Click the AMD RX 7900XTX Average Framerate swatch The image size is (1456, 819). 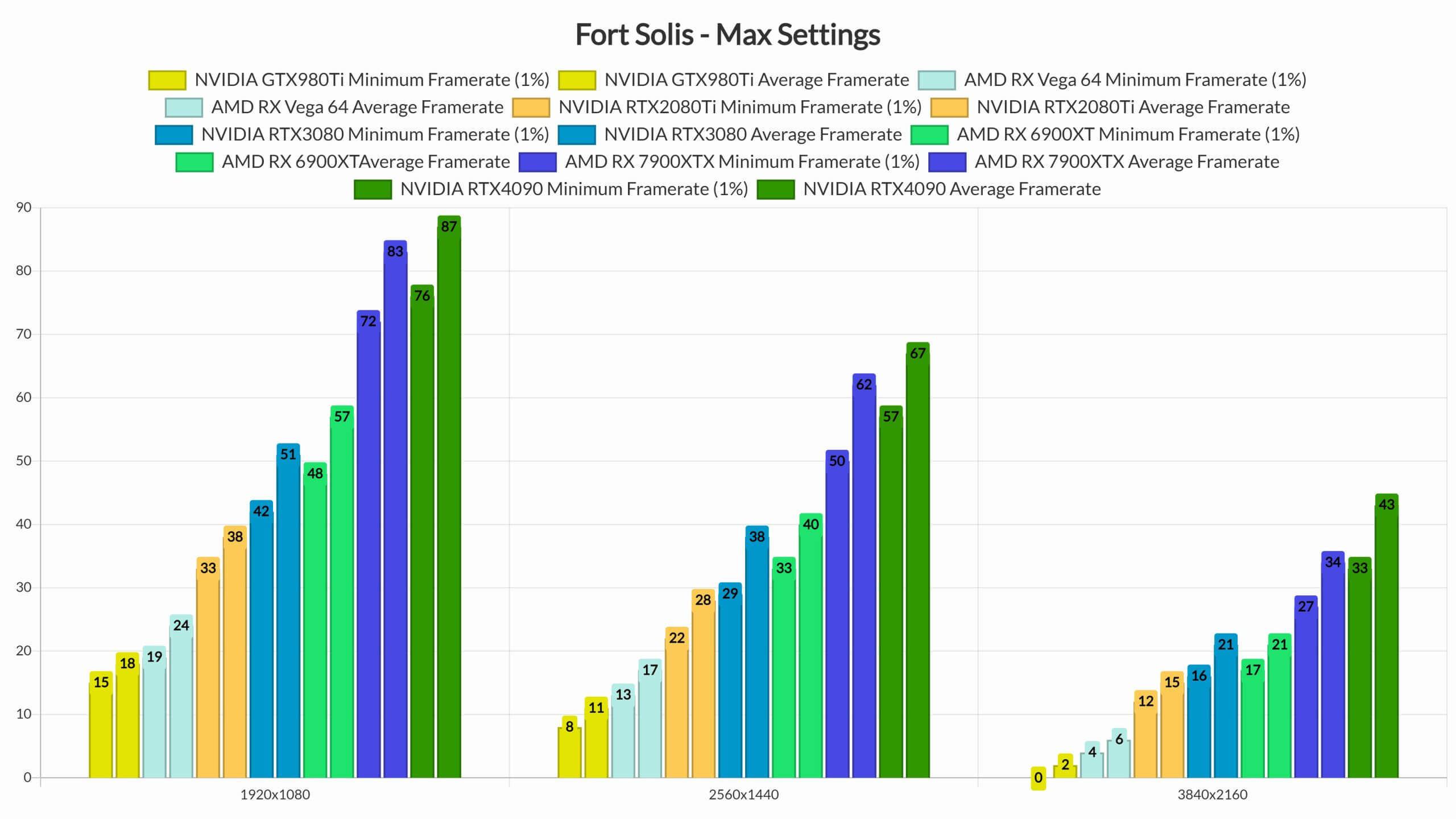(947, 162)
